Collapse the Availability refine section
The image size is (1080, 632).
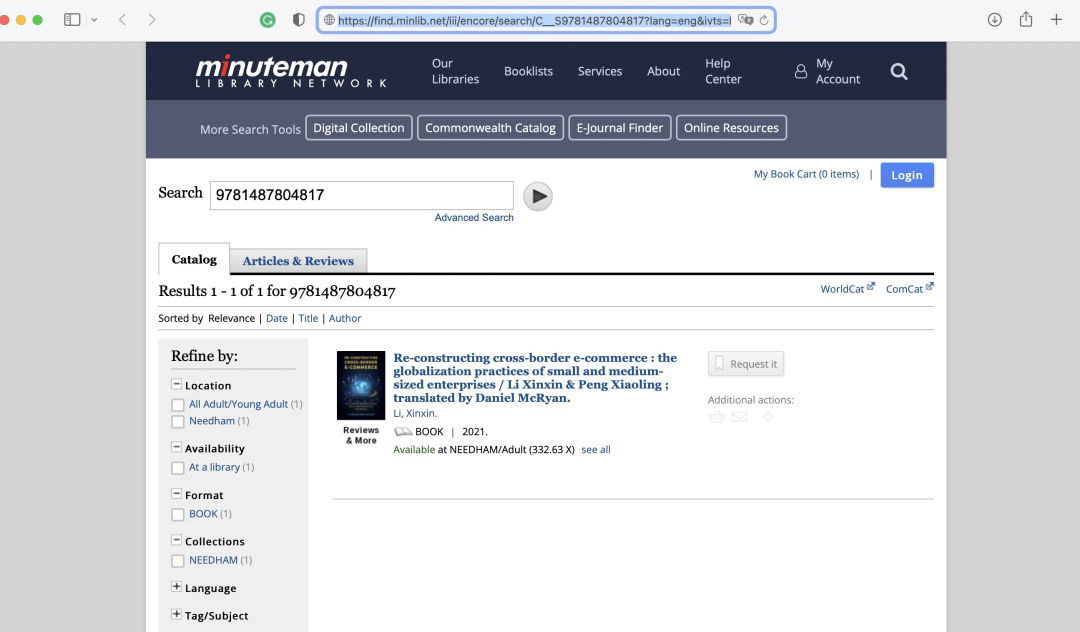[176, 447]
